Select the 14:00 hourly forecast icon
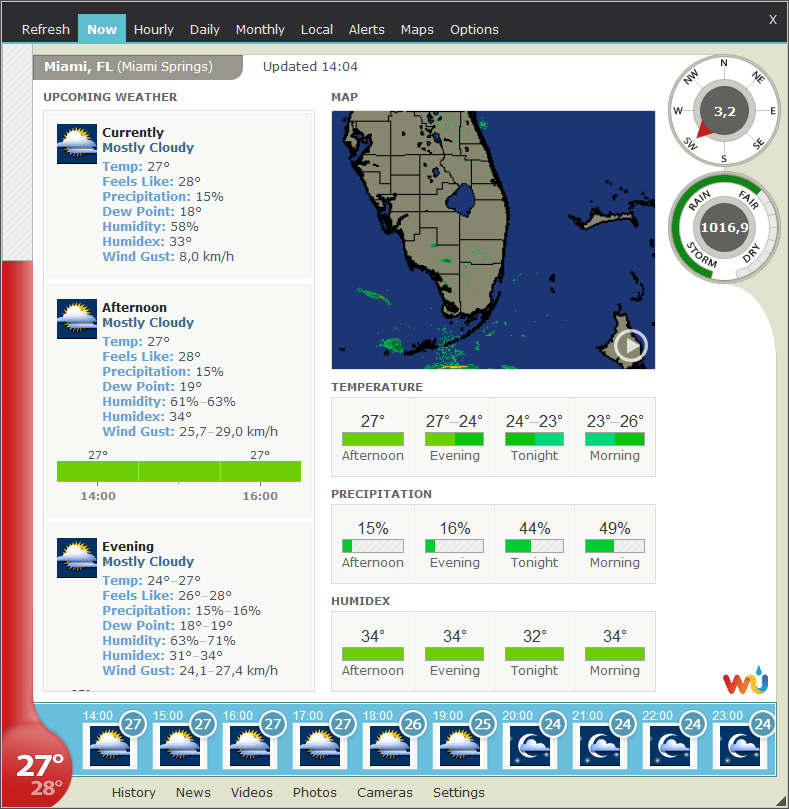Screen dimensions: 789x809 (106, 746)
